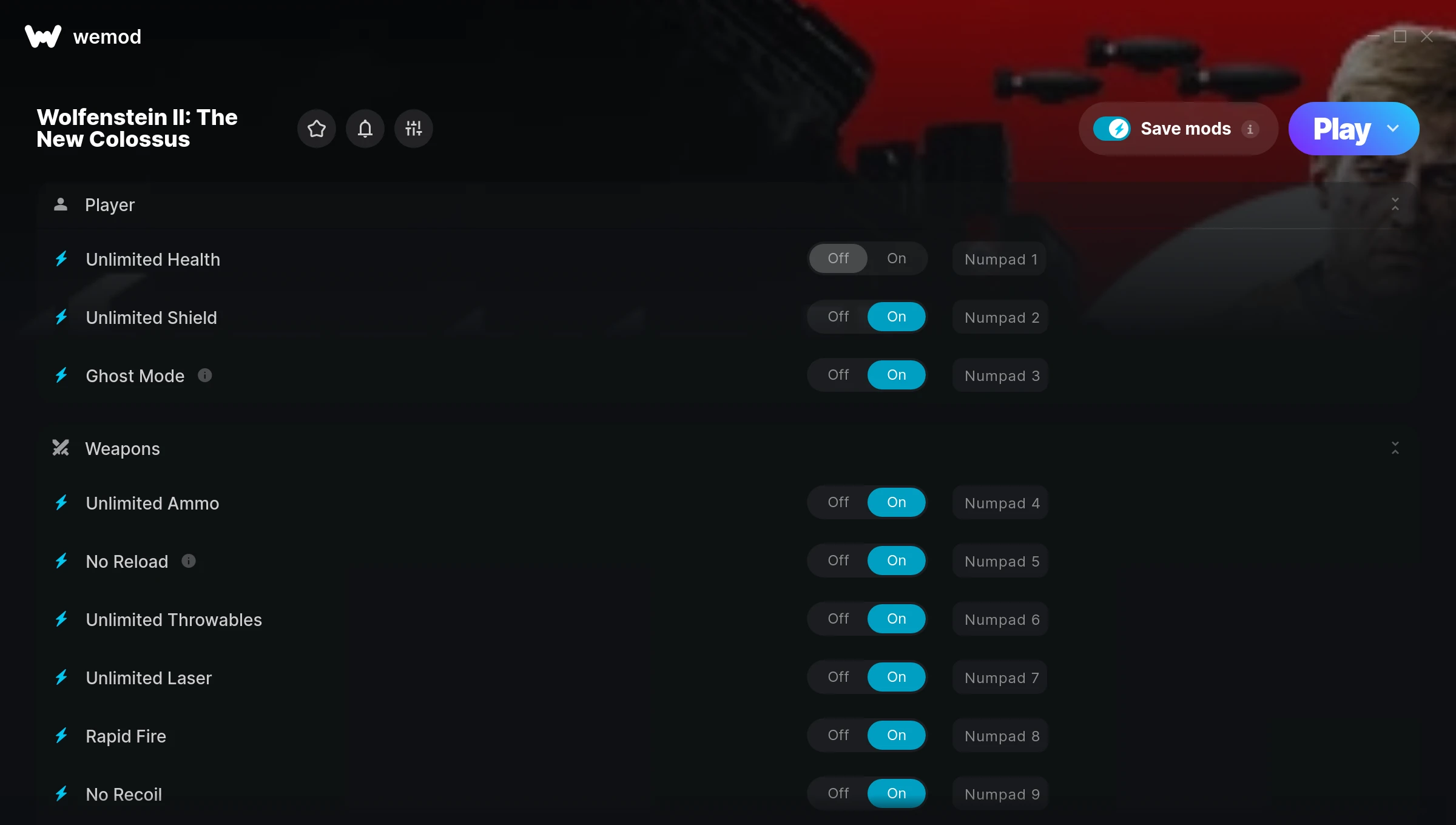Open notifications via the bell icon

coord(365,129)
